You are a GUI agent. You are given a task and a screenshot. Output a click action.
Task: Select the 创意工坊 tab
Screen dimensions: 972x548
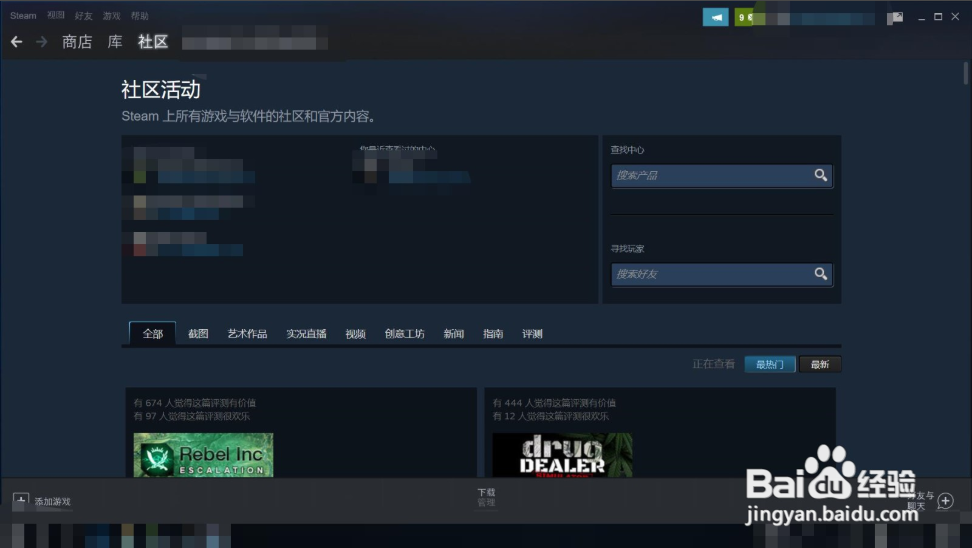click(x=404, y=334)
